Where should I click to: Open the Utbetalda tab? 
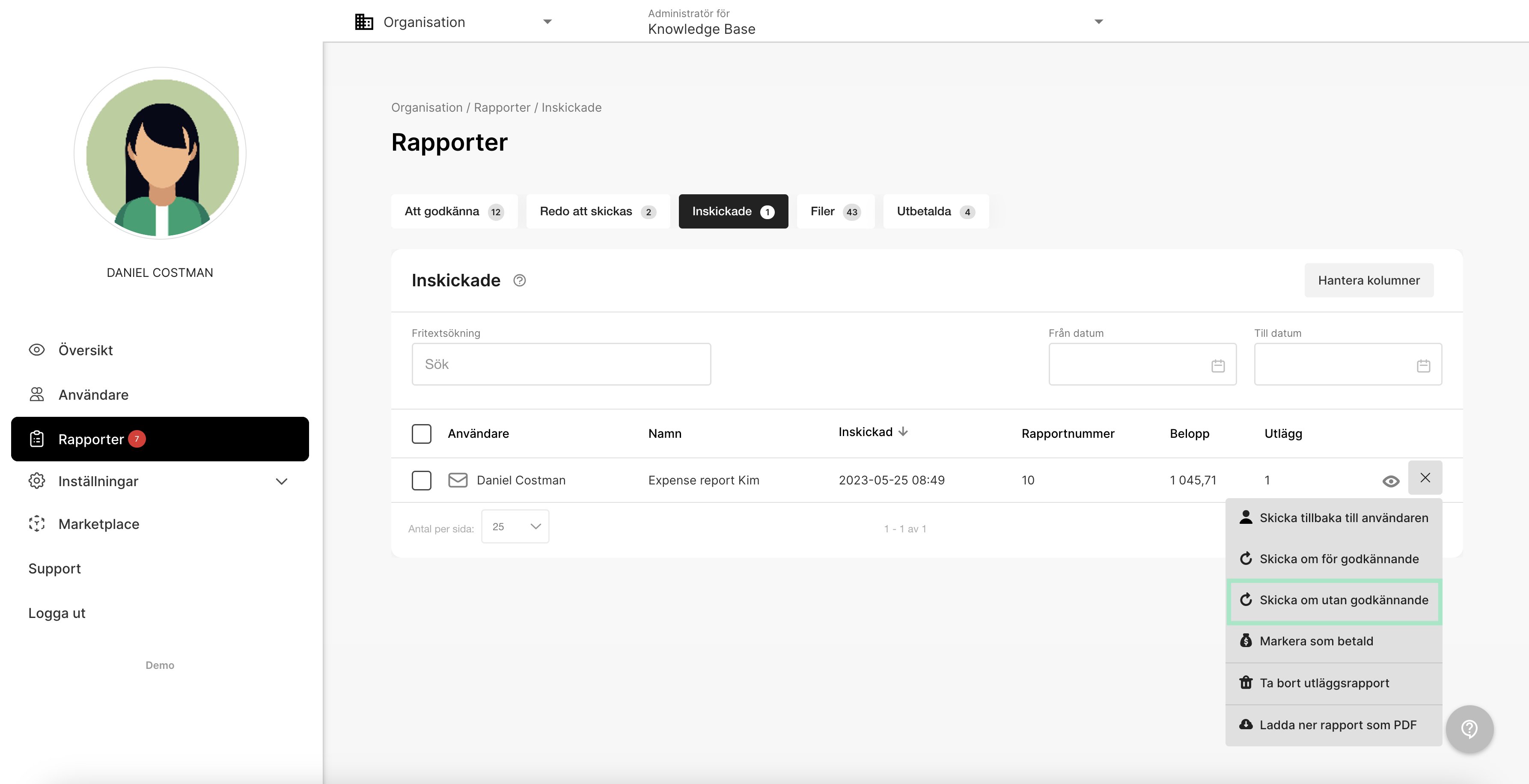(x=935, y=211)
